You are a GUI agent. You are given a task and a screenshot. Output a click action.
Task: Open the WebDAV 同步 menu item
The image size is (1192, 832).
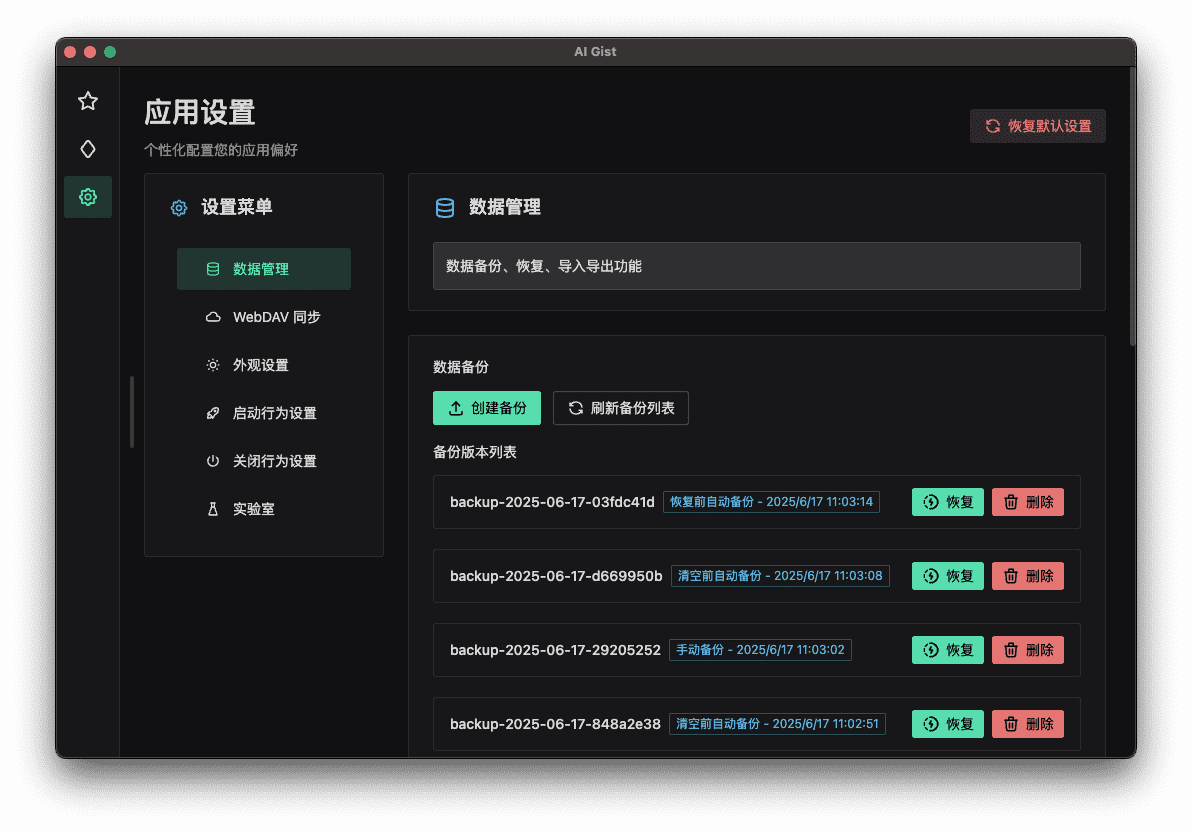264,317
